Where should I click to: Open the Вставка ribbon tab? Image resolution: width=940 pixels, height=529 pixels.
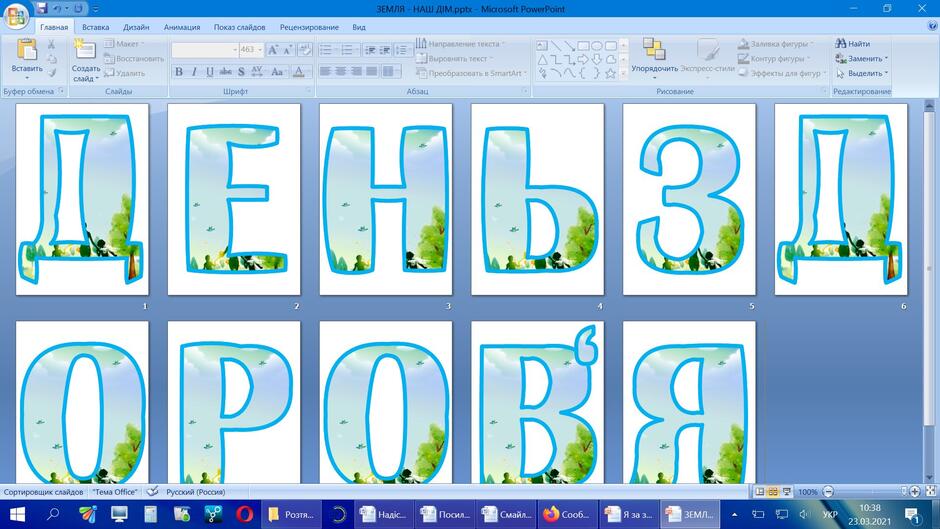click(x=95, y=27)
